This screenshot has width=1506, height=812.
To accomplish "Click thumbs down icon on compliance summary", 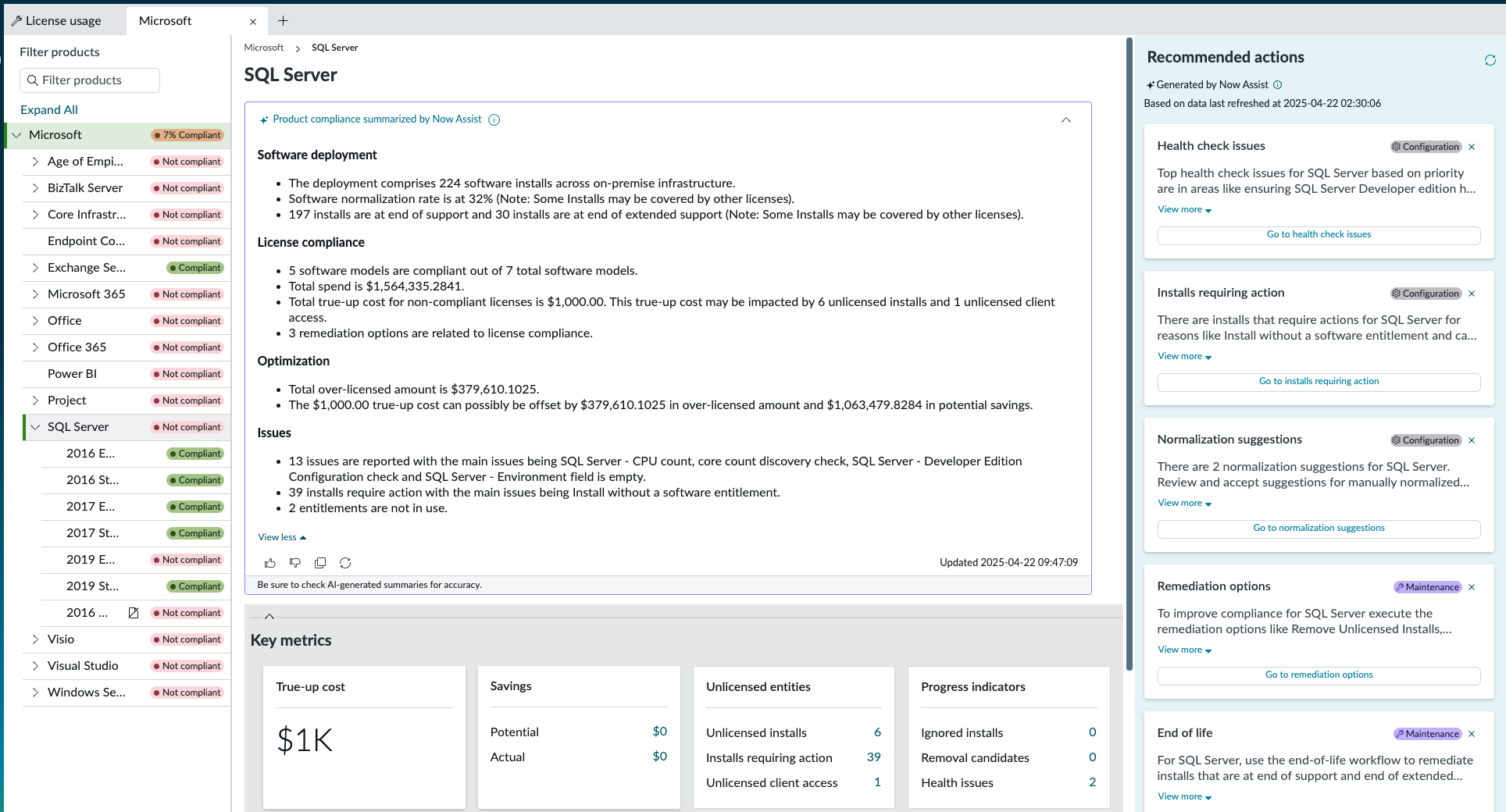I will [x=295, y=563].
